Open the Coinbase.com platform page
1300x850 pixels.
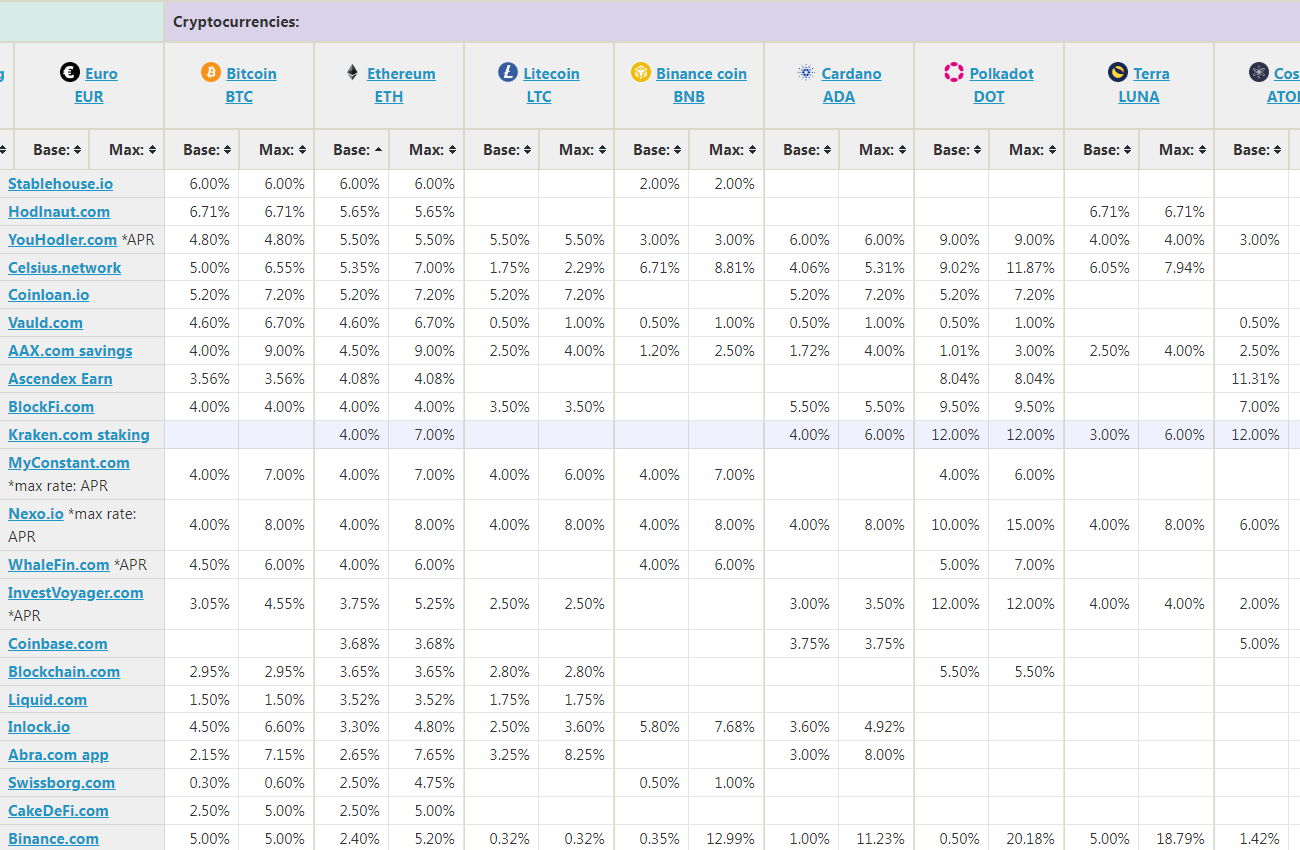point(57,643)
